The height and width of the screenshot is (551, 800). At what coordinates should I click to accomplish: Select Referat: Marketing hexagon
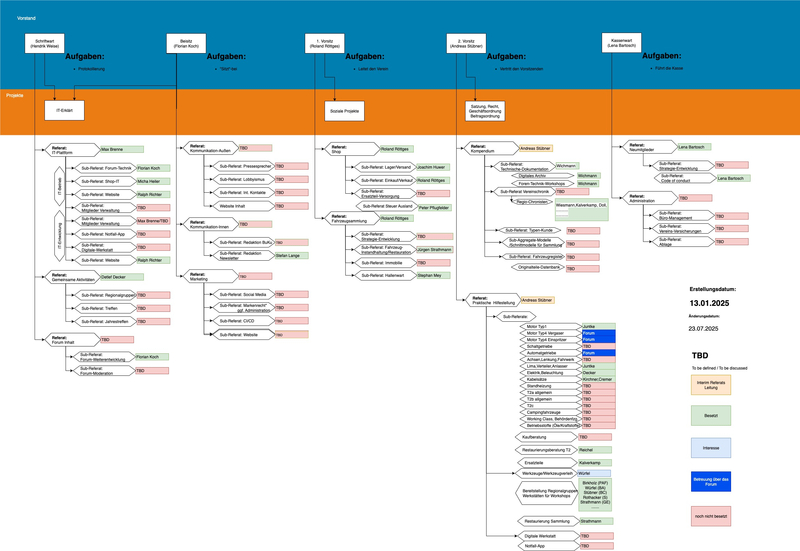pos(211,277)
